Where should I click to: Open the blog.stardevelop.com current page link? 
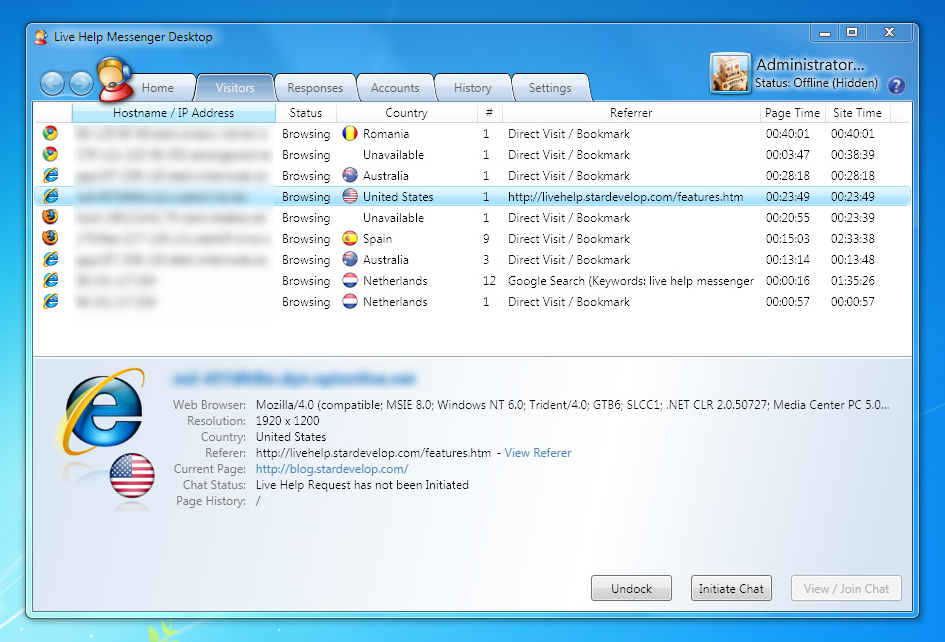pos(332,469)
